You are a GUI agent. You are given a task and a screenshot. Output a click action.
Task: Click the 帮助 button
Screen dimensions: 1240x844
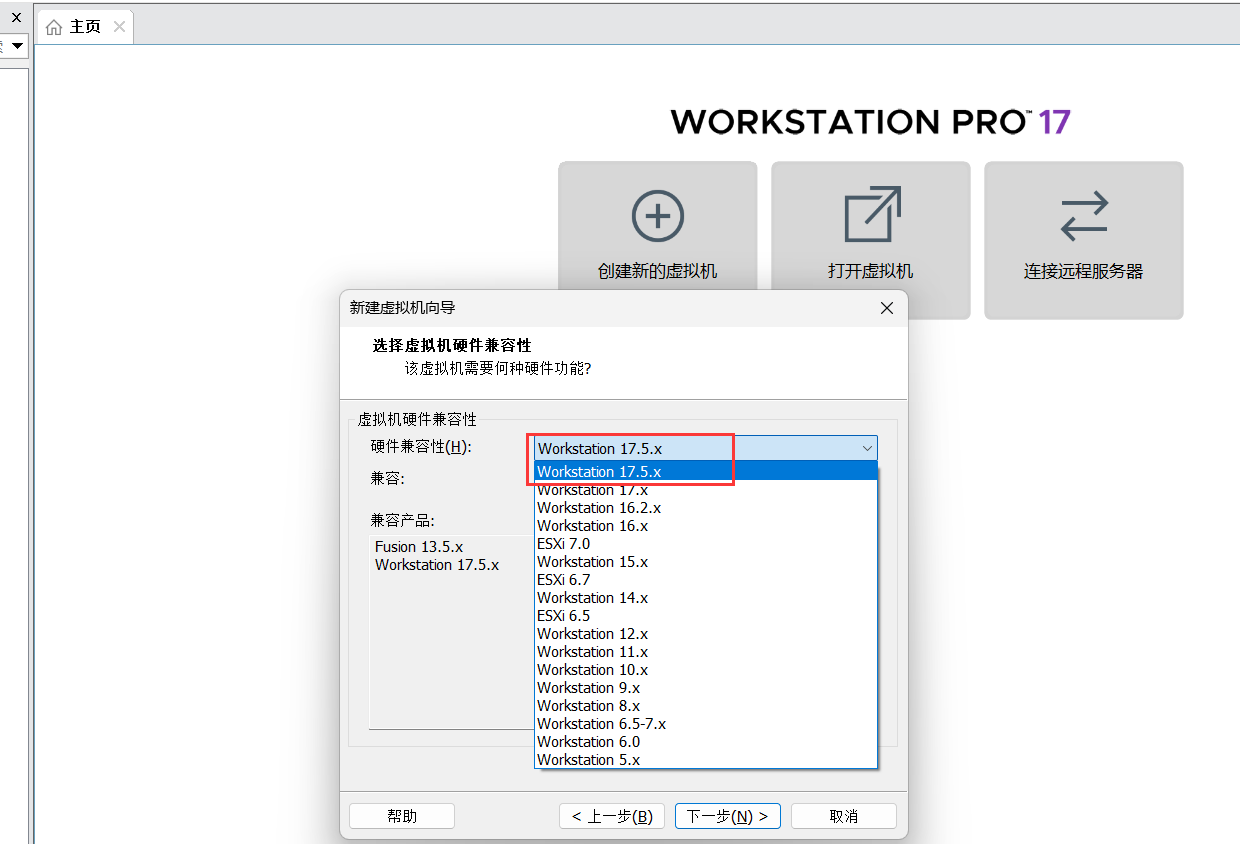tap(402, 816)
